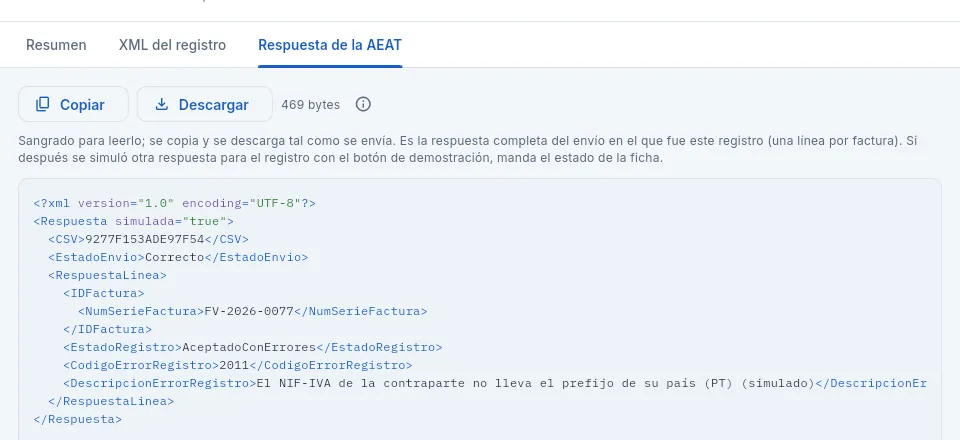
Task: Click the closing /RespuestaLinea tag
Action: pos(111,401)
